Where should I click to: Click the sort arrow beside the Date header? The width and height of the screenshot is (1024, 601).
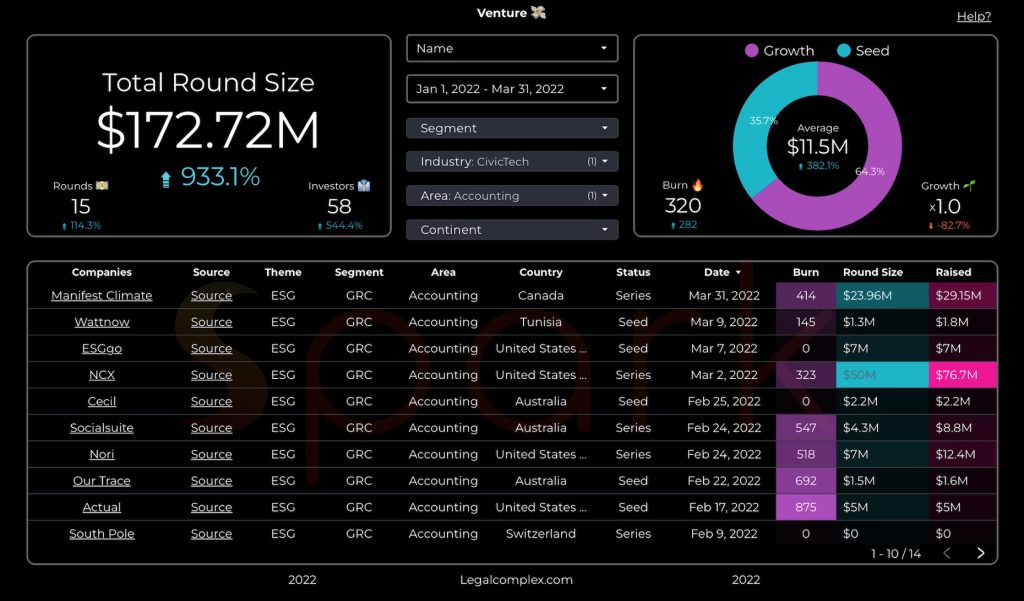tap(739, 272)
